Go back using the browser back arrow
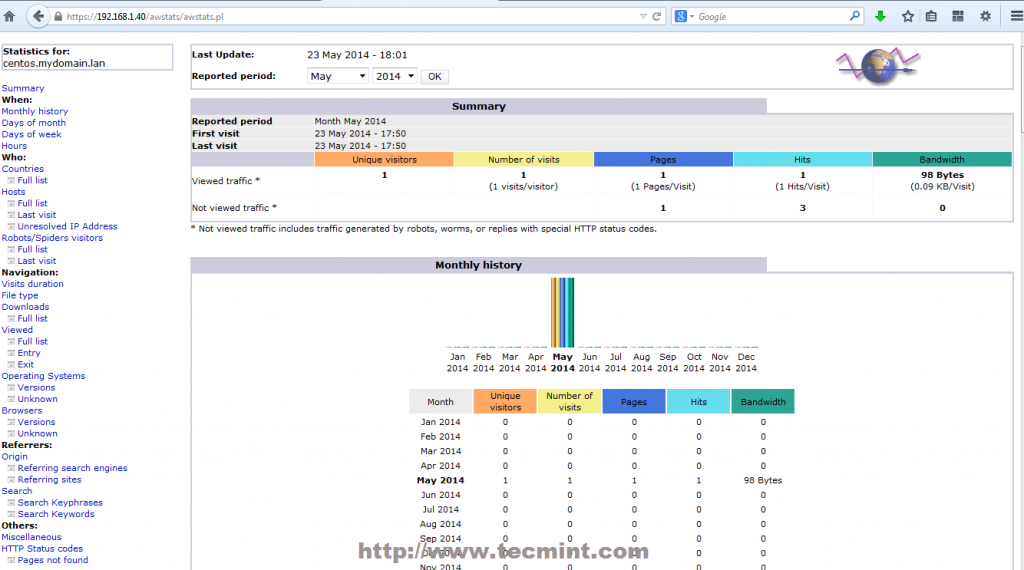This screenshot has width=1024, height=570. [x=37, y=16]
